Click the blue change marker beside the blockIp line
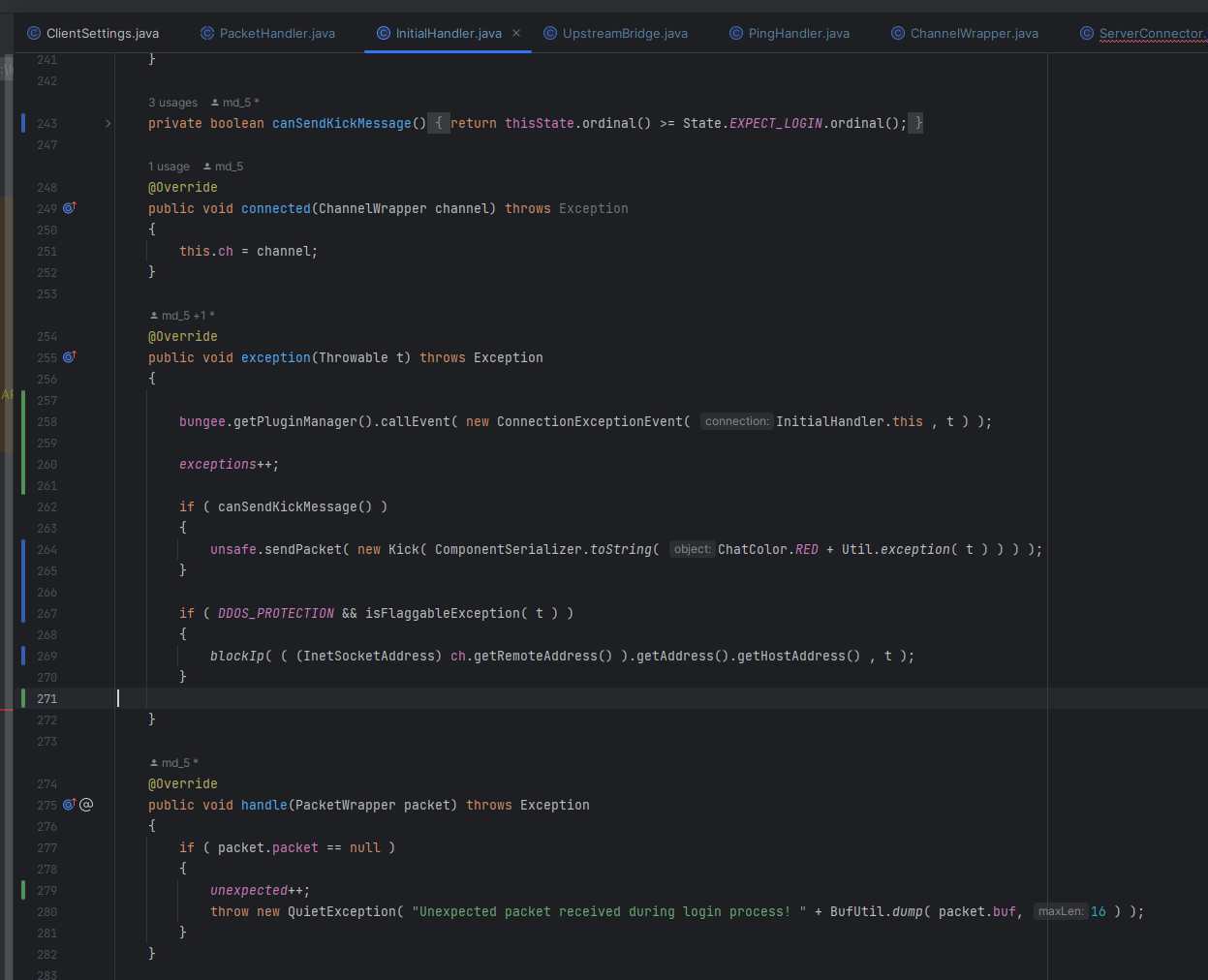 pyautogui.click(x=23, y=656)
